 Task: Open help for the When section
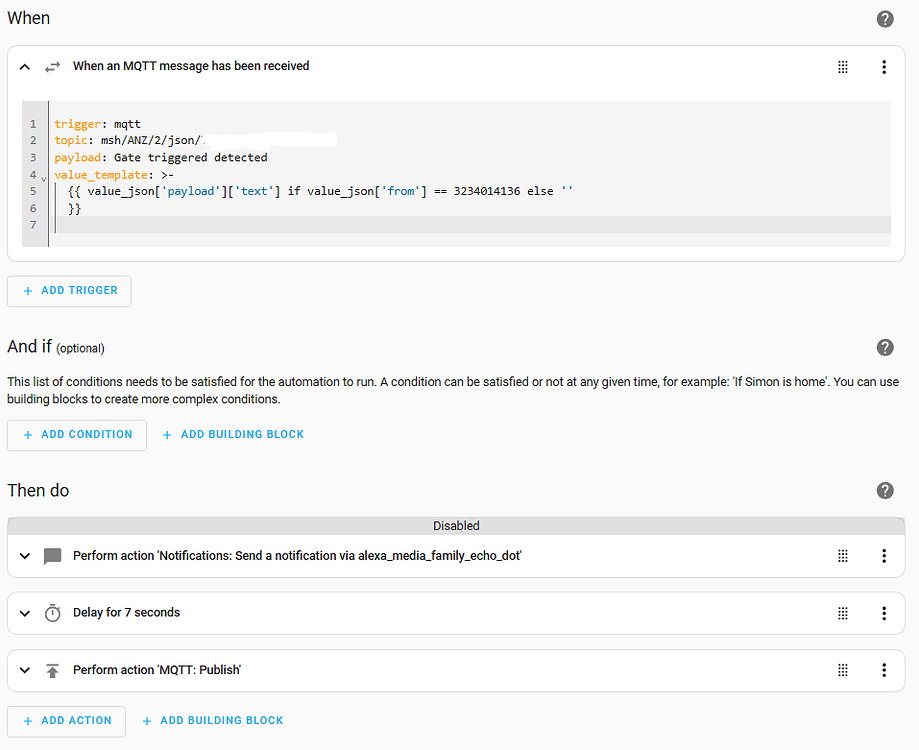click(884, 19)
